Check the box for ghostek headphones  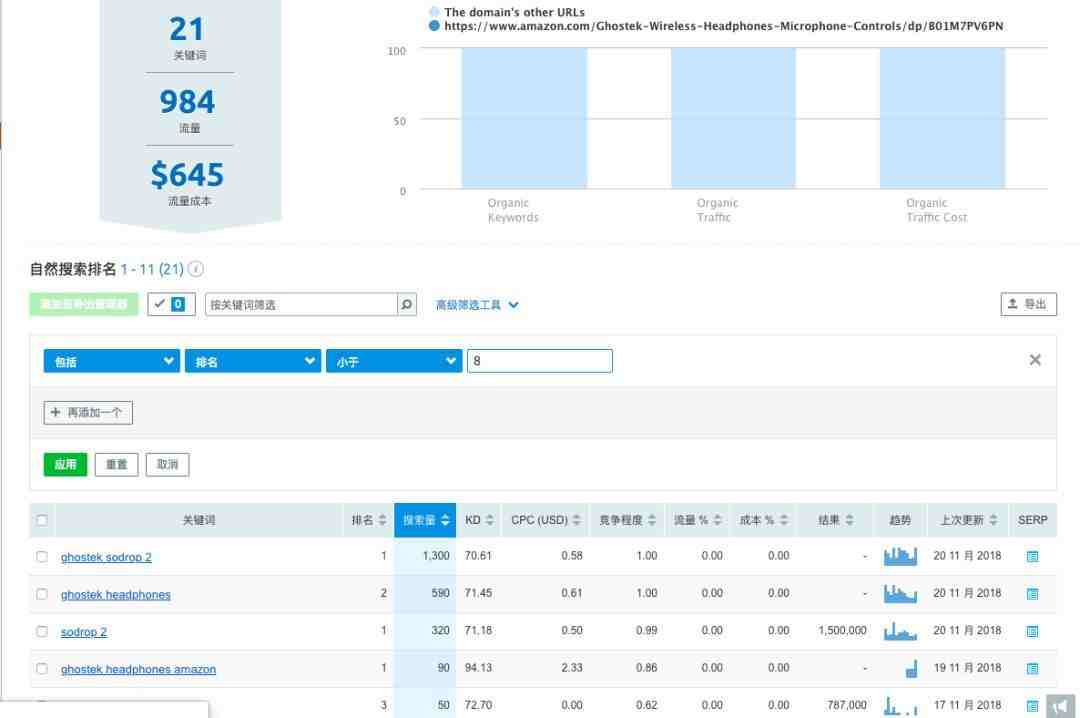click(42, 593)
